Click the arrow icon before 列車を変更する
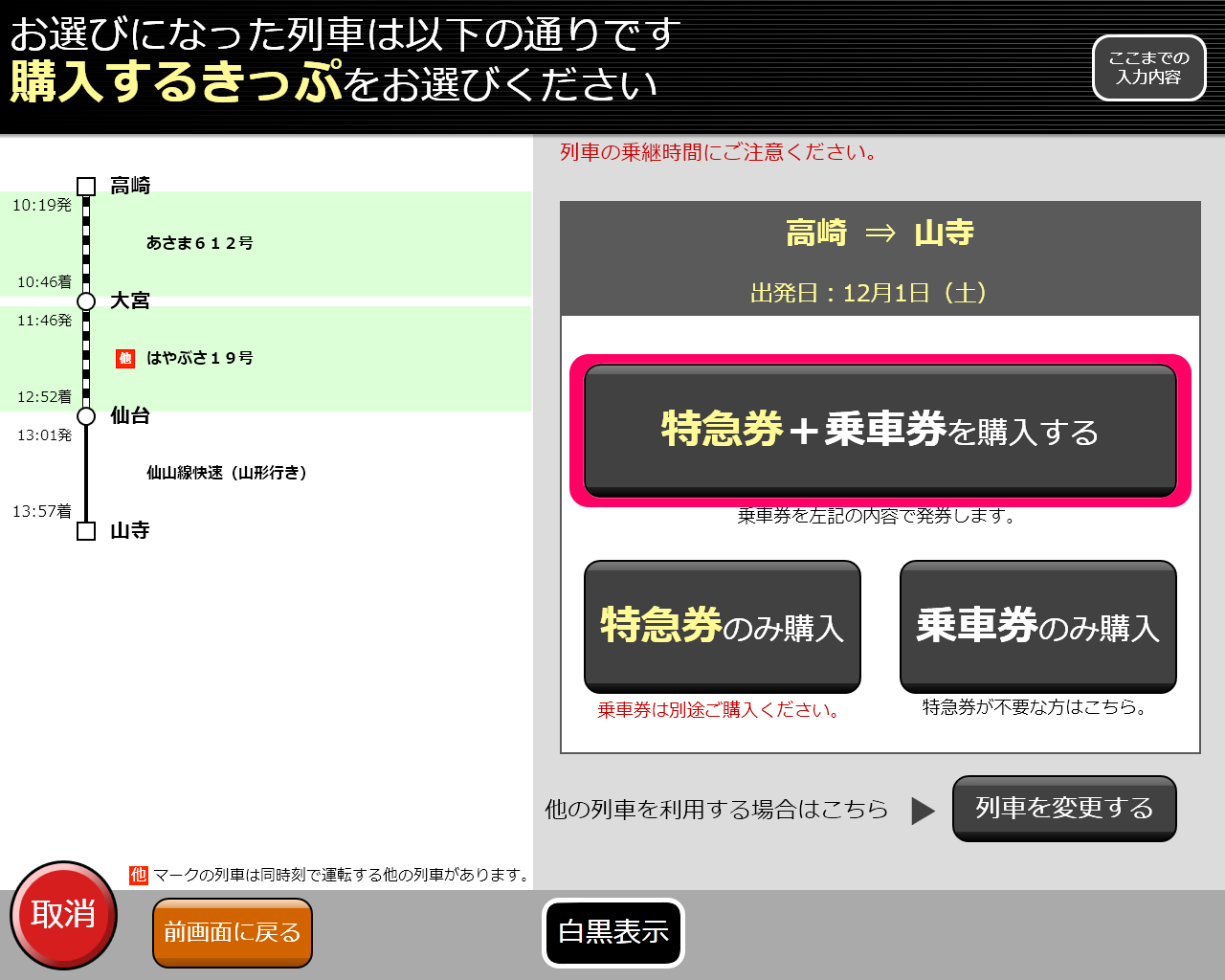Viewport: 1225px width, 980px height. click(x=924, y=811)
